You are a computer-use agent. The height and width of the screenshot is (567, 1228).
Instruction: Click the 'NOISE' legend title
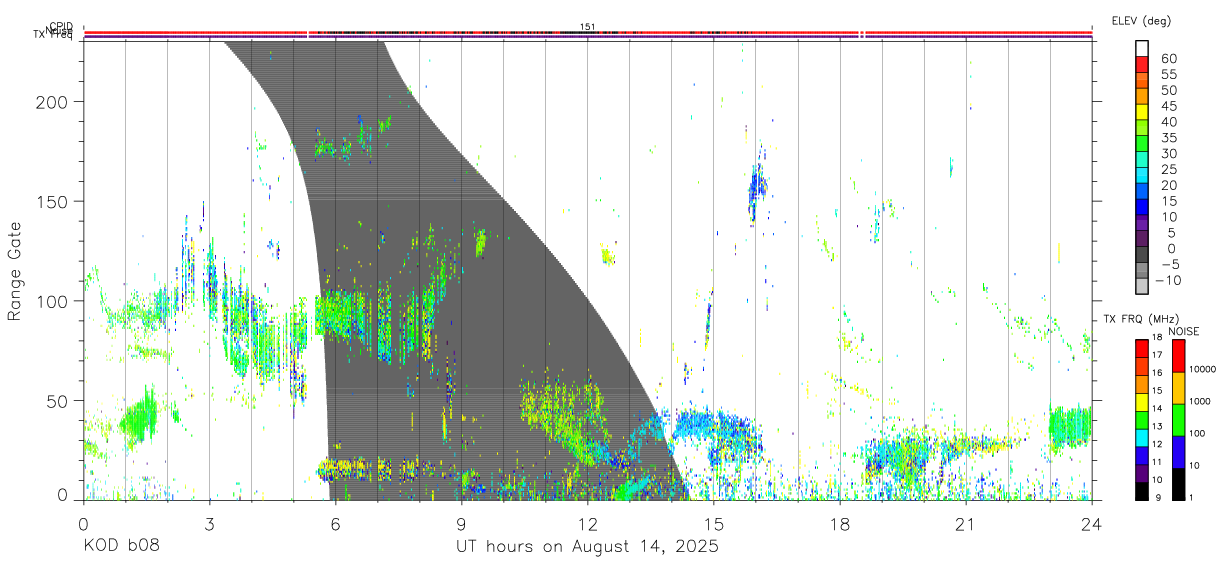pos(1183,331)
